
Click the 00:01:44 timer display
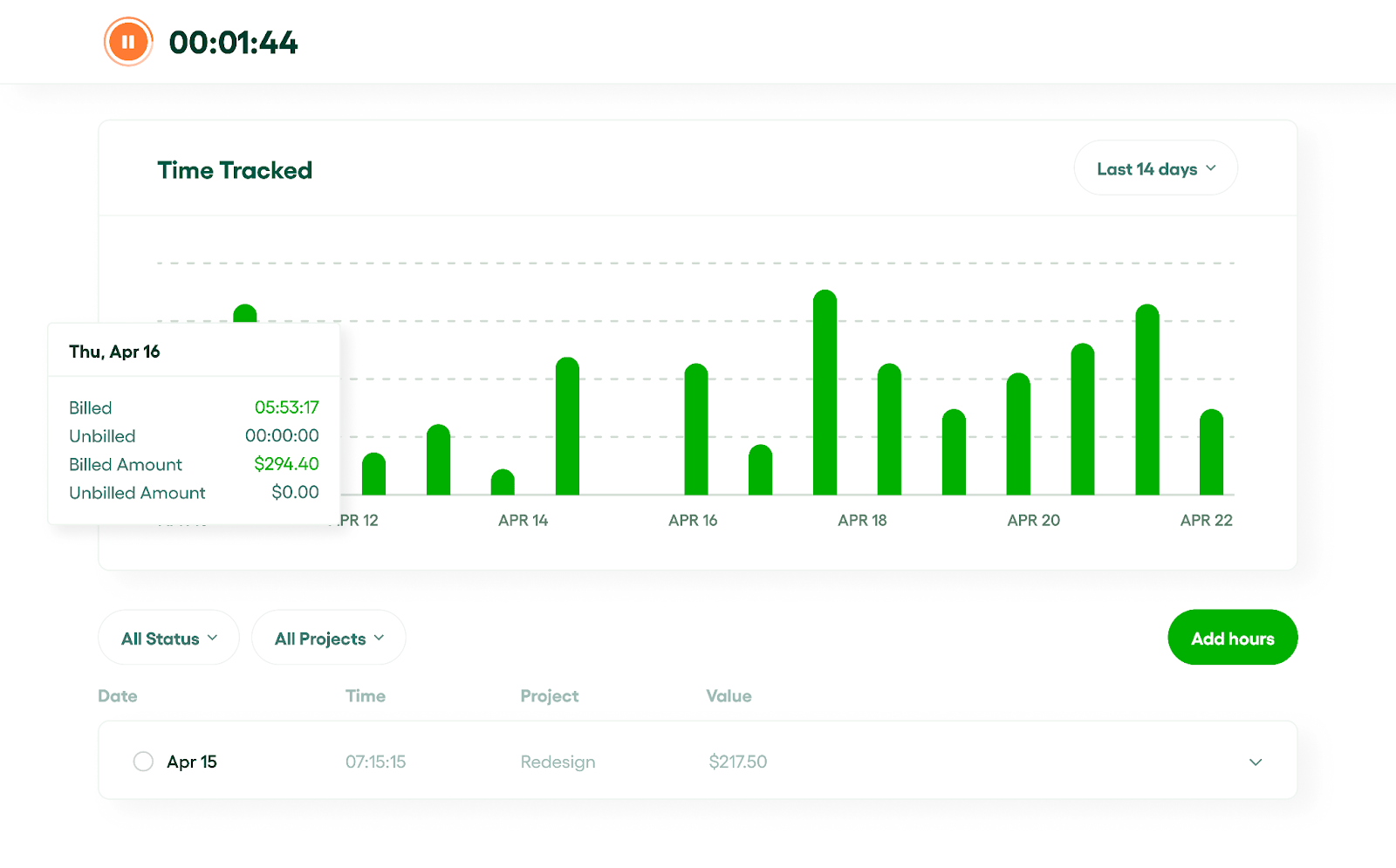[x=232, y=41]
